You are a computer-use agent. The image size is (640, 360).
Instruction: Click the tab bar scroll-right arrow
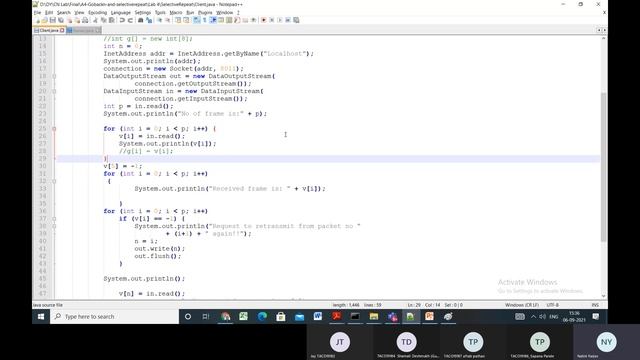tap(604, 30)
